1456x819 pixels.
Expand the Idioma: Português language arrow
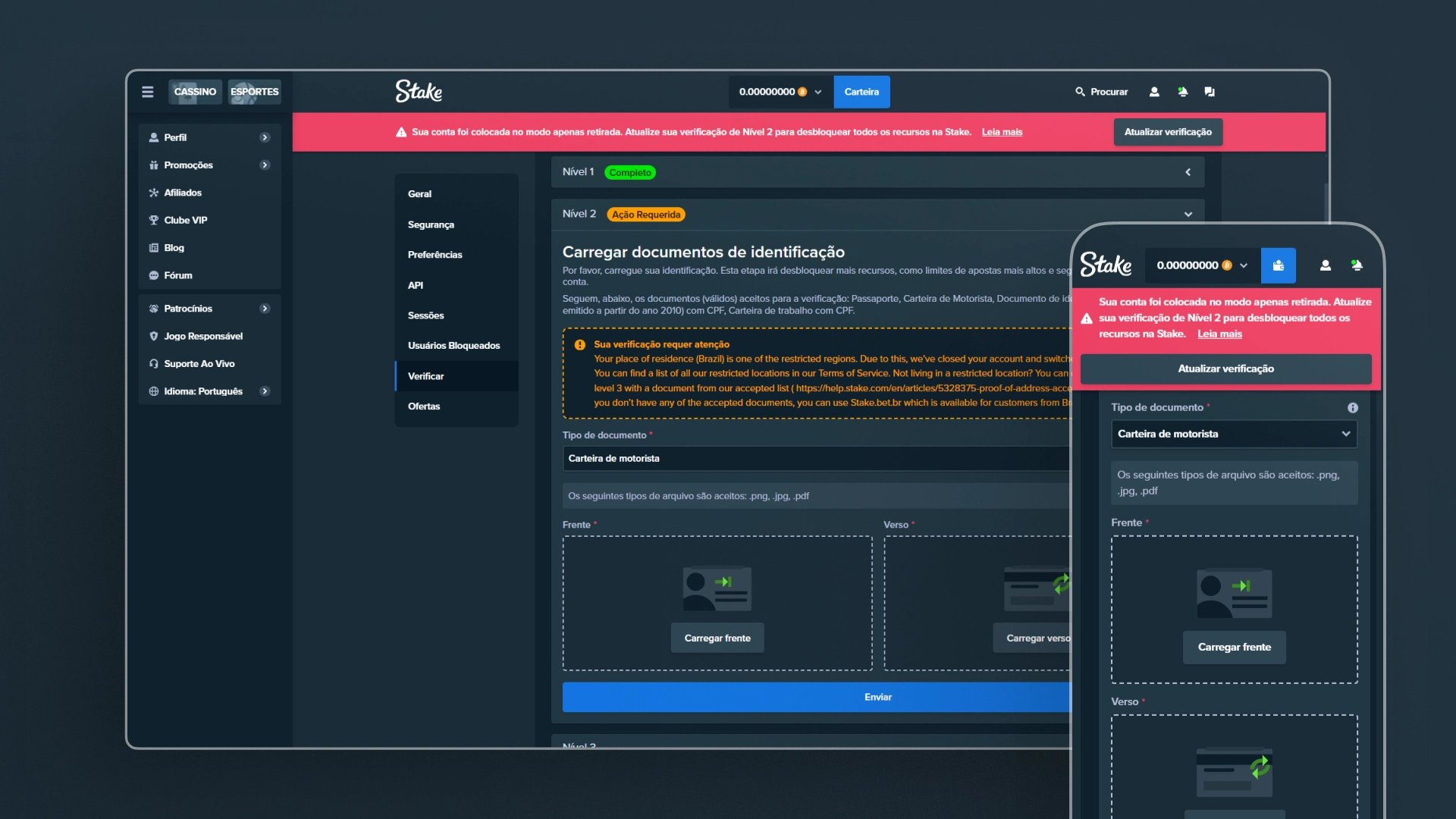tap(265, 391)
